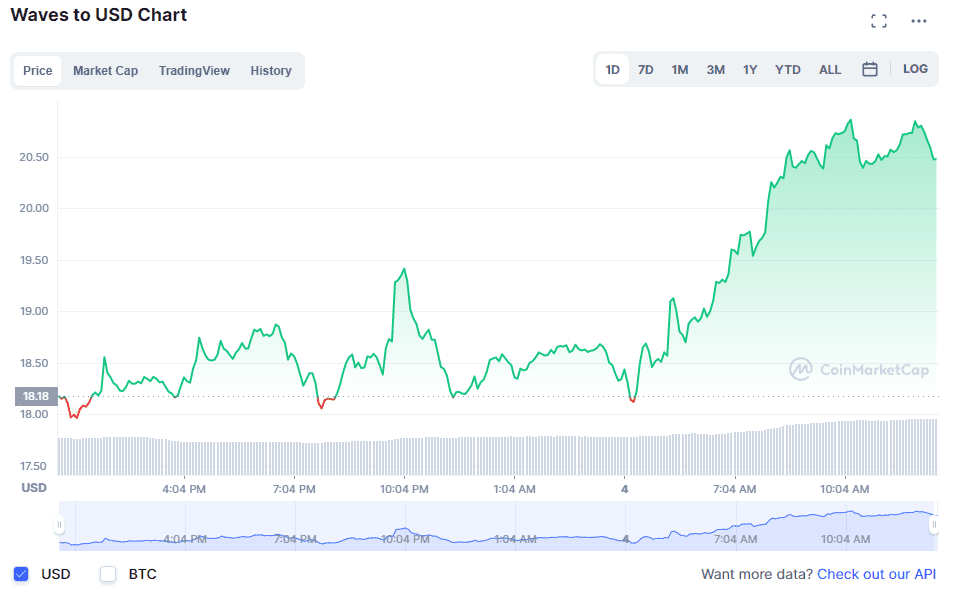967x594 pixels.
Task: Click the CoinMarketCap watermark logo
Action: (x=861, y=369)
